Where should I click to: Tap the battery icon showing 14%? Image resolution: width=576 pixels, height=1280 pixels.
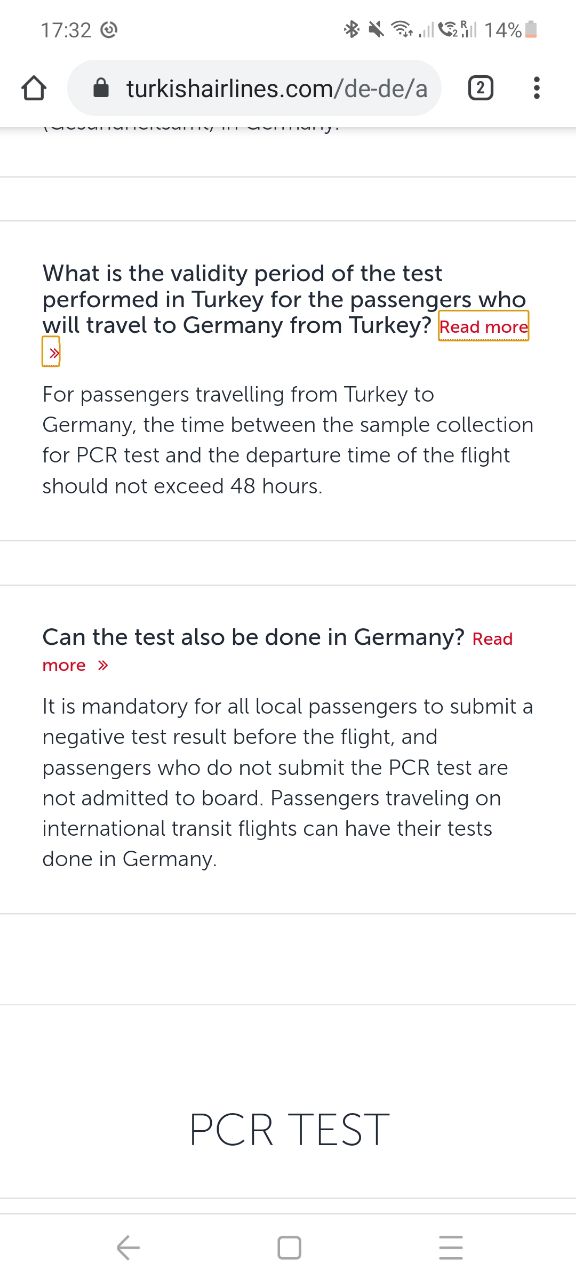coord(531,30)
